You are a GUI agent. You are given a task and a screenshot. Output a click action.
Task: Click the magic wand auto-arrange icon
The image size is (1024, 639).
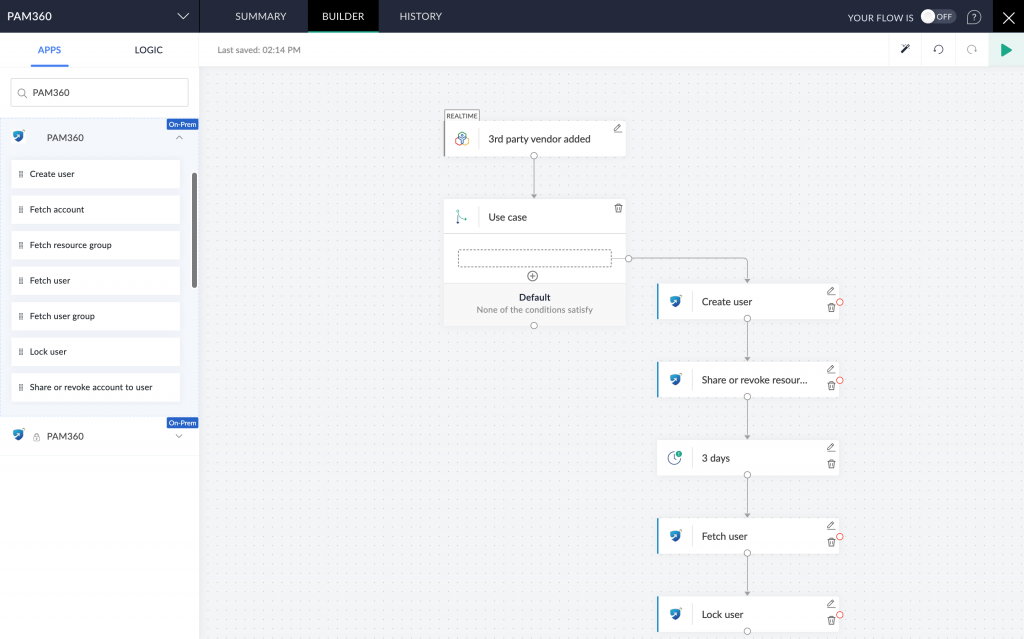coord(905,49)
